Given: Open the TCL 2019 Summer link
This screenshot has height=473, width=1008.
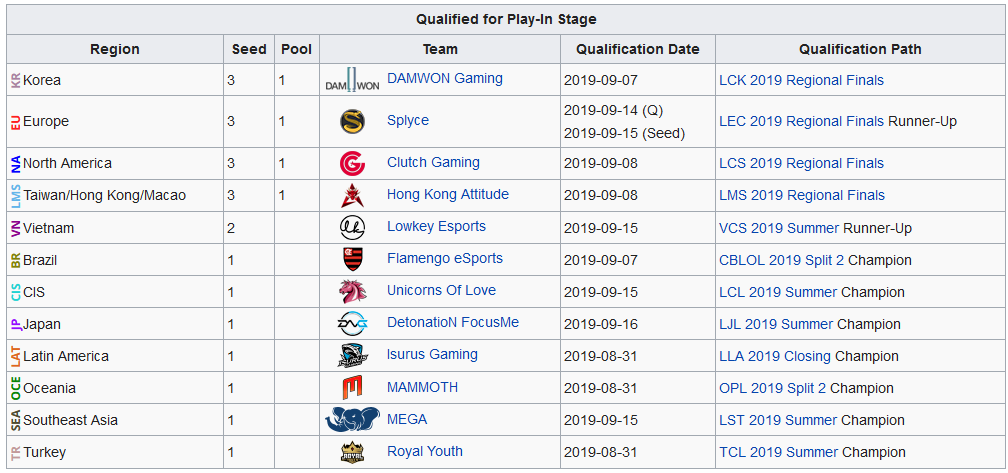Looking at the screenshot, I should (x=778, y=452).
